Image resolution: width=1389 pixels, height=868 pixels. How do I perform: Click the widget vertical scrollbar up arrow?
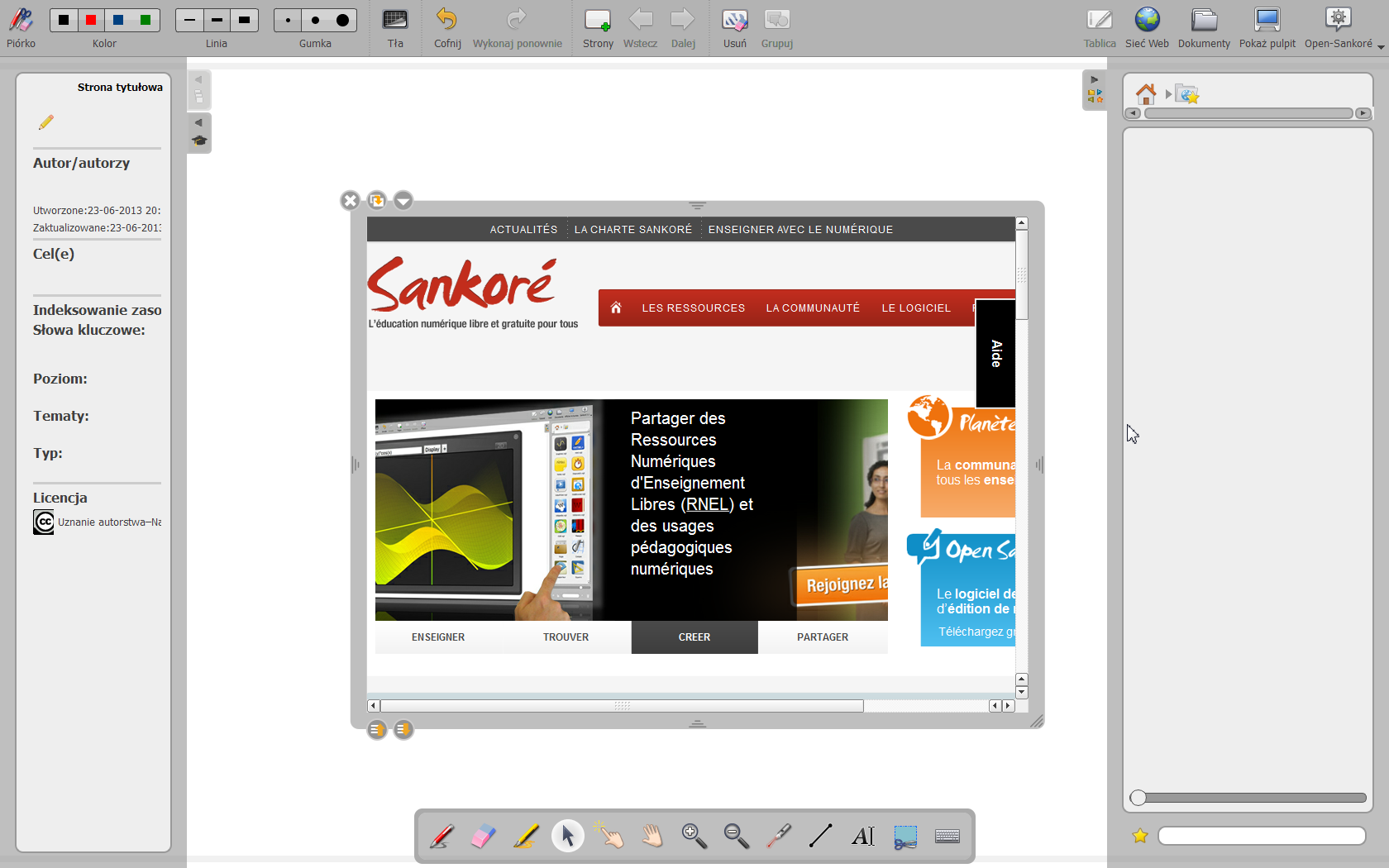click(x=1022, y=223)
